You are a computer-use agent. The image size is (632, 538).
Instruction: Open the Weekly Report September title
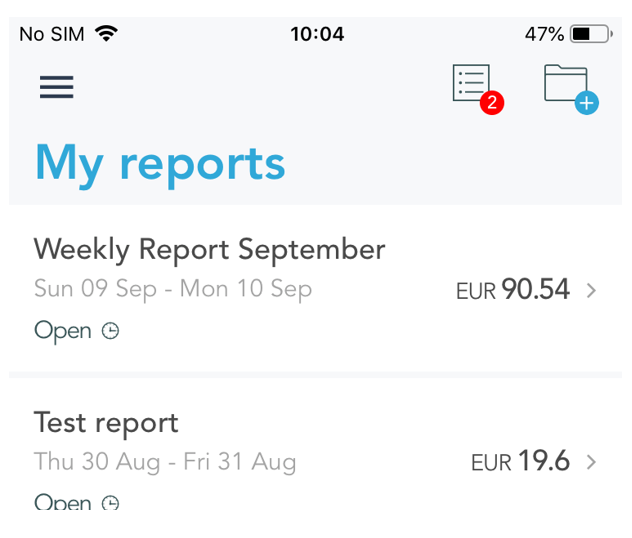[209, 249]
